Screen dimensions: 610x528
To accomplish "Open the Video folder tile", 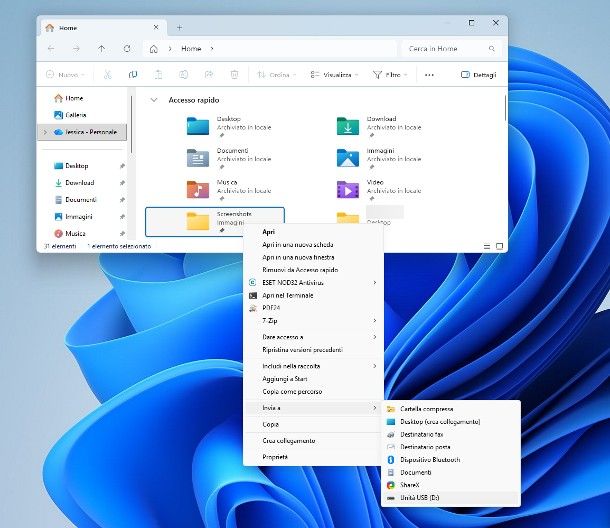I will pyautogui.click(x=379, y=189).
